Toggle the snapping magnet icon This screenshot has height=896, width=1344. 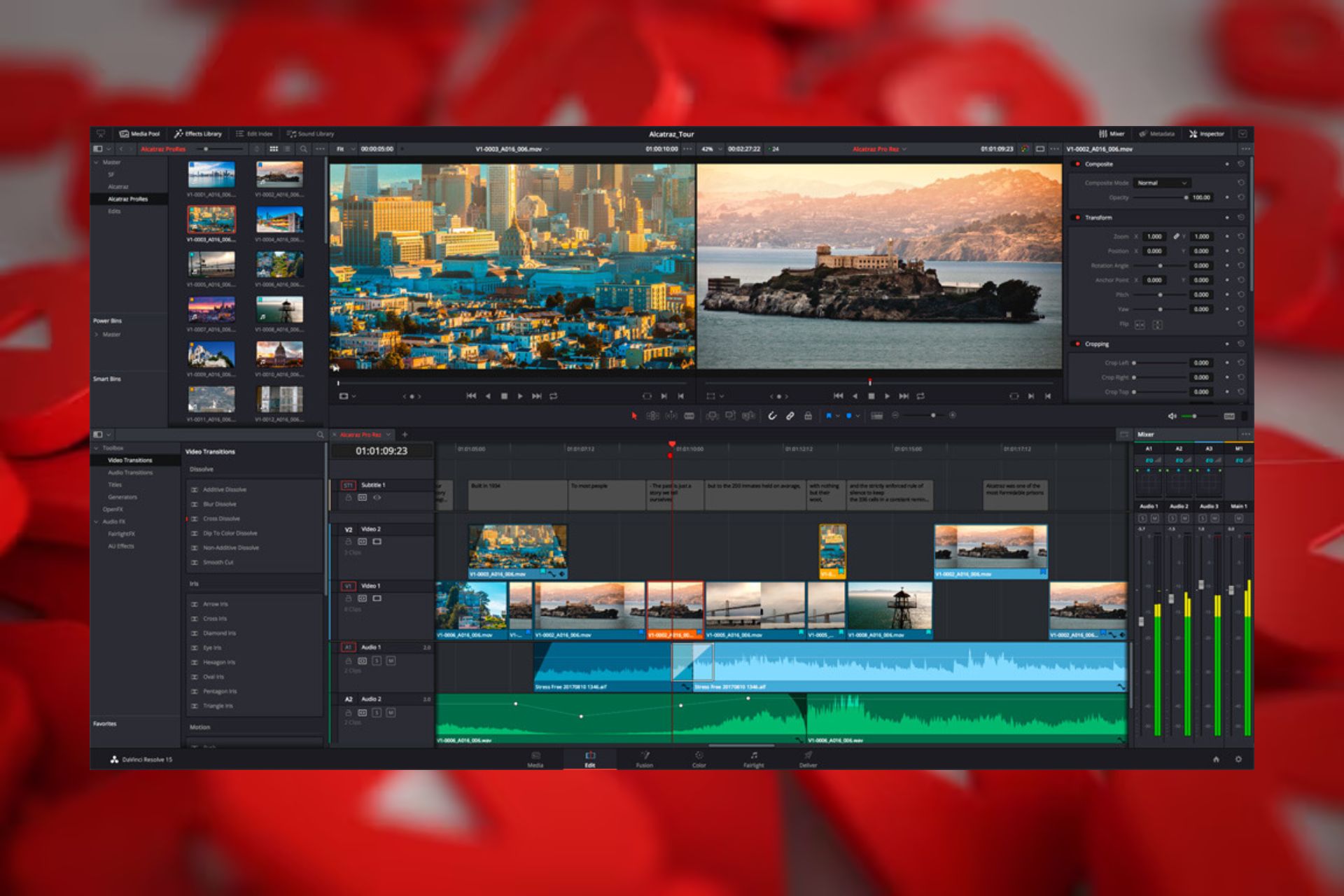[x=772, y=416]
